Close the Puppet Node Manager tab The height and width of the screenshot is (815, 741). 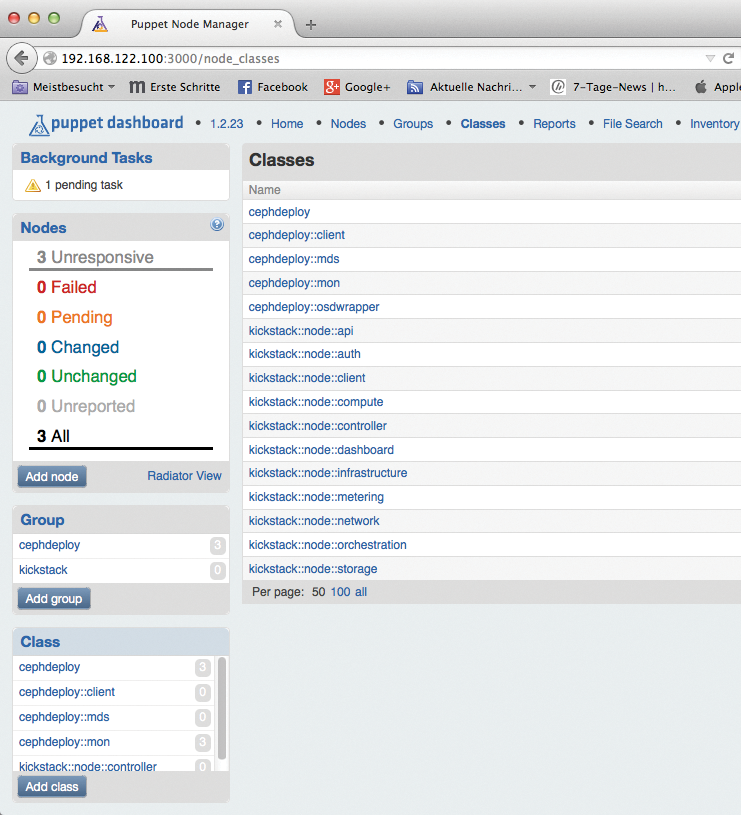click(278, 23)
